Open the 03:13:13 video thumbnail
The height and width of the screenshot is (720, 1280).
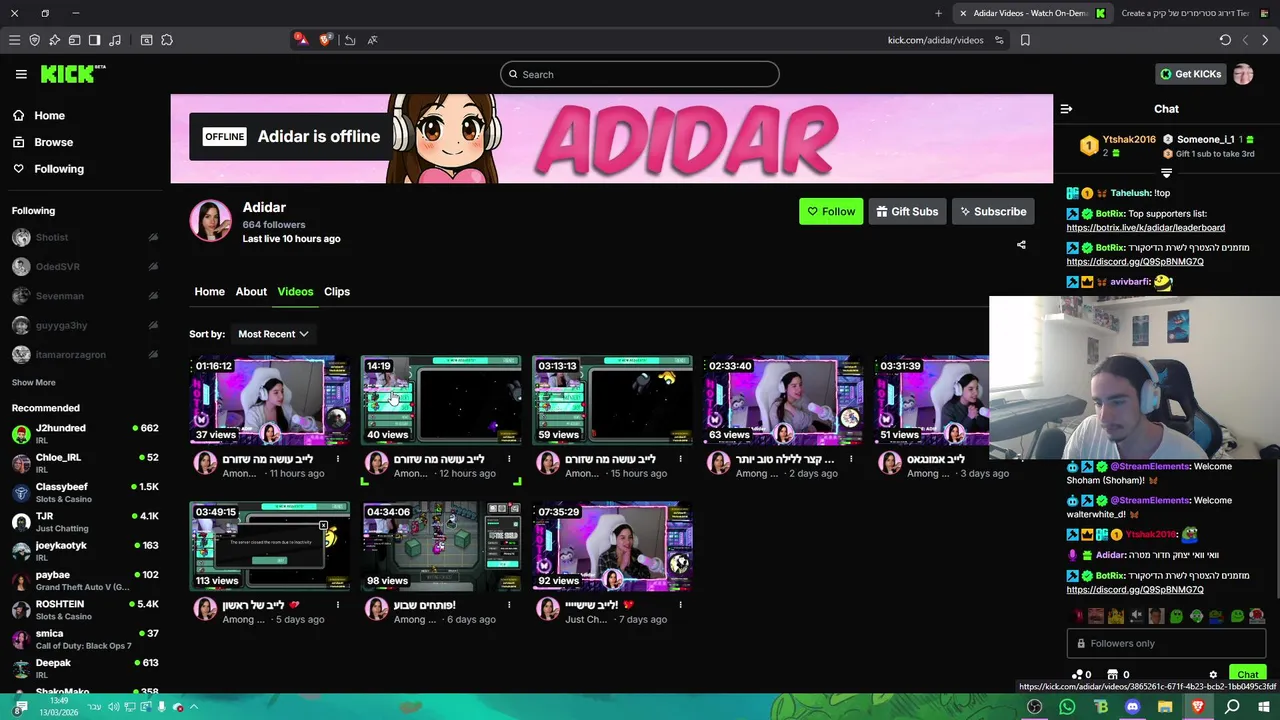point(612,400)
